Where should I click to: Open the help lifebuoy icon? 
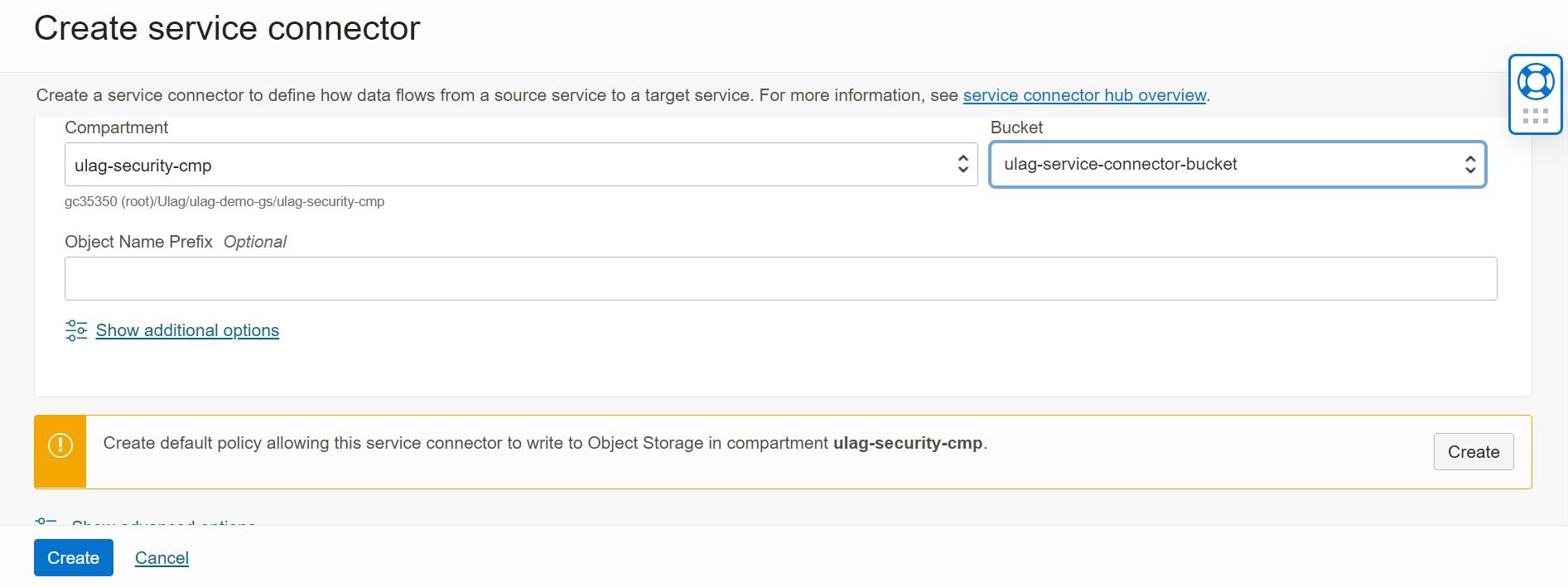(x=1535, y=81)
